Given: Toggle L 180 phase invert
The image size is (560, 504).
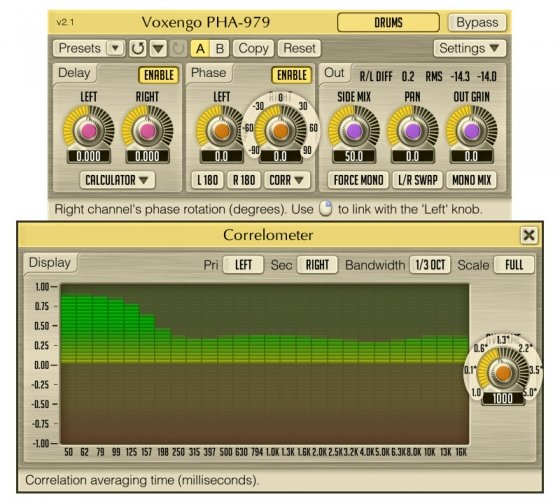Looking at the screenshot, I should (x=208, y=180).
